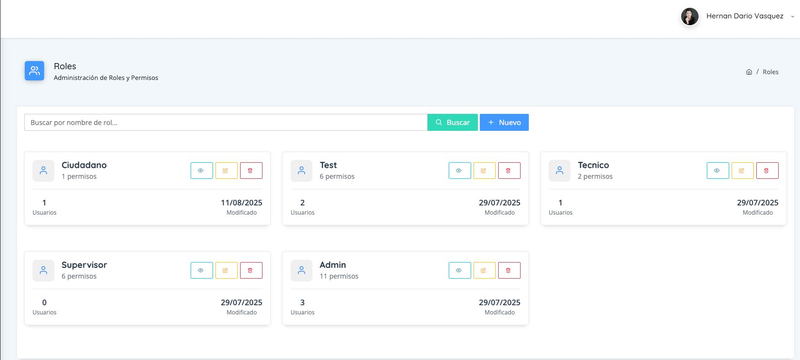Click '11 permisos' under Admin
800x360 pixels.
339,276
